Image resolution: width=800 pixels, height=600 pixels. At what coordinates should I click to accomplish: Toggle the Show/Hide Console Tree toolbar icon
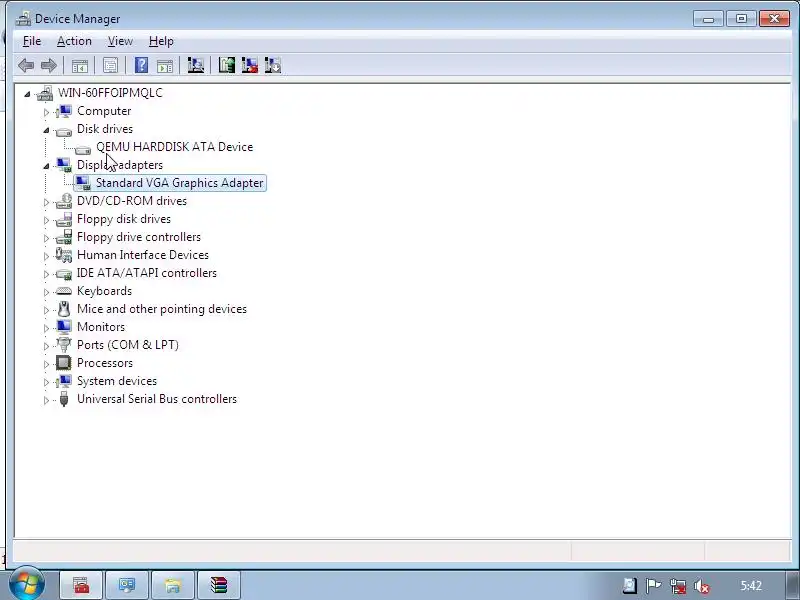coord(80,65)
